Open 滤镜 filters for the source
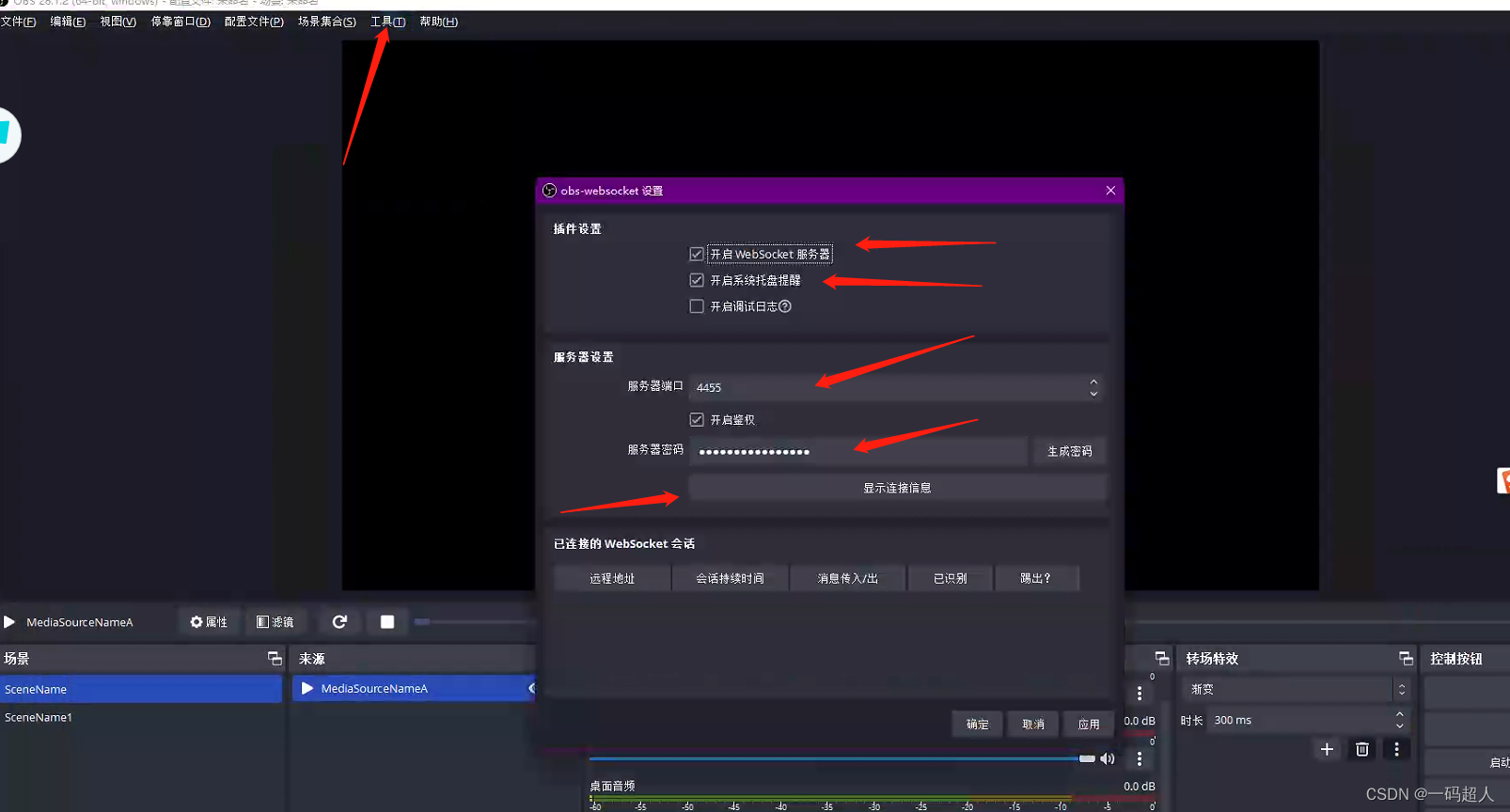 (x=275, y=622)
